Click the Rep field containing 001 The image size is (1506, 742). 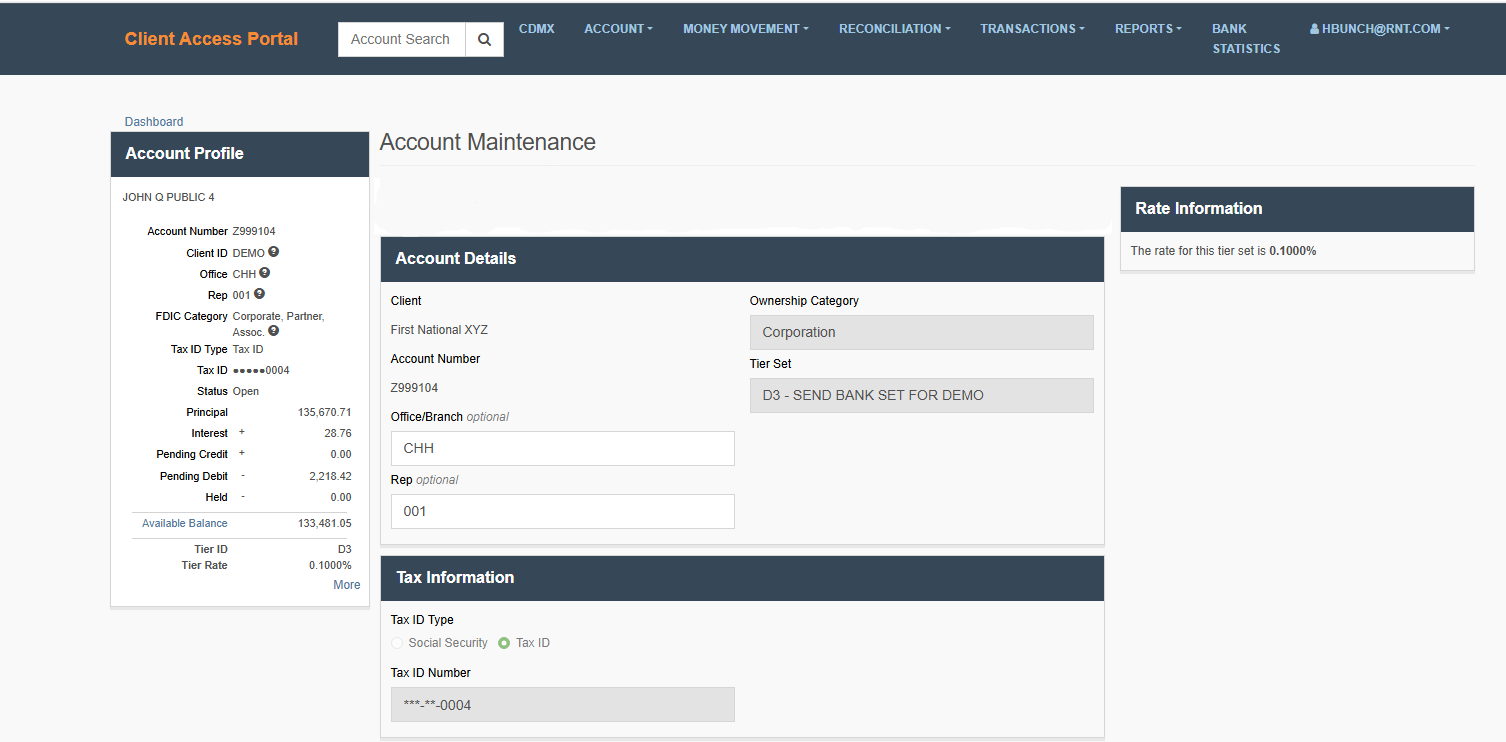coord(563,511)
